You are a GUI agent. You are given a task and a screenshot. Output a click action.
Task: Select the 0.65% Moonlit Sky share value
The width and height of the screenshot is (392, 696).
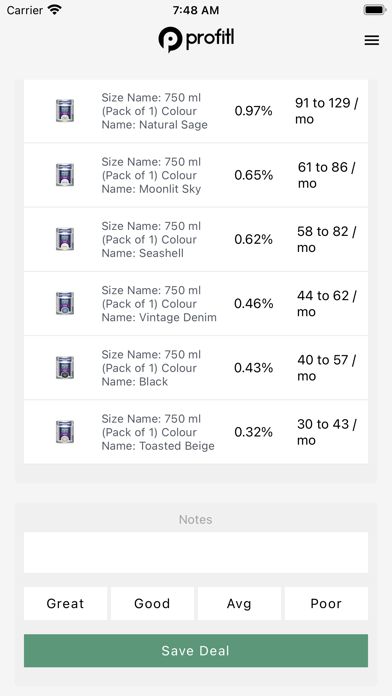253,175
